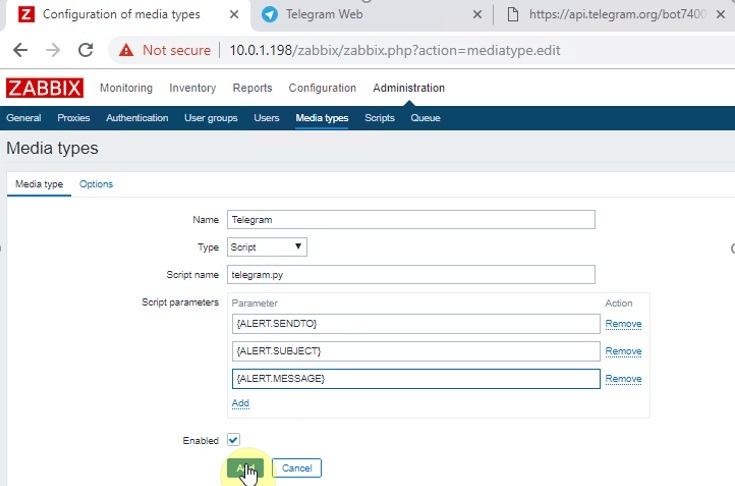735x486 pixels.
Task: Remove the {ALERT.SENDTO} parameter
Action: (x=623, y=324)
